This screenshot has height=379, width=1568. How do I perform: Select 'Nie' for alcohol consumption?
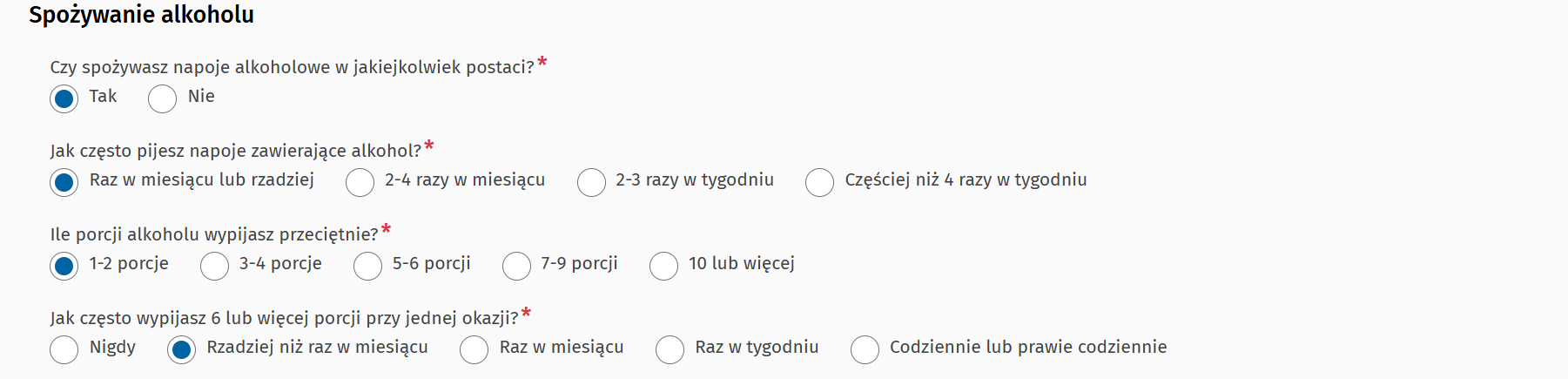point(163,99)
